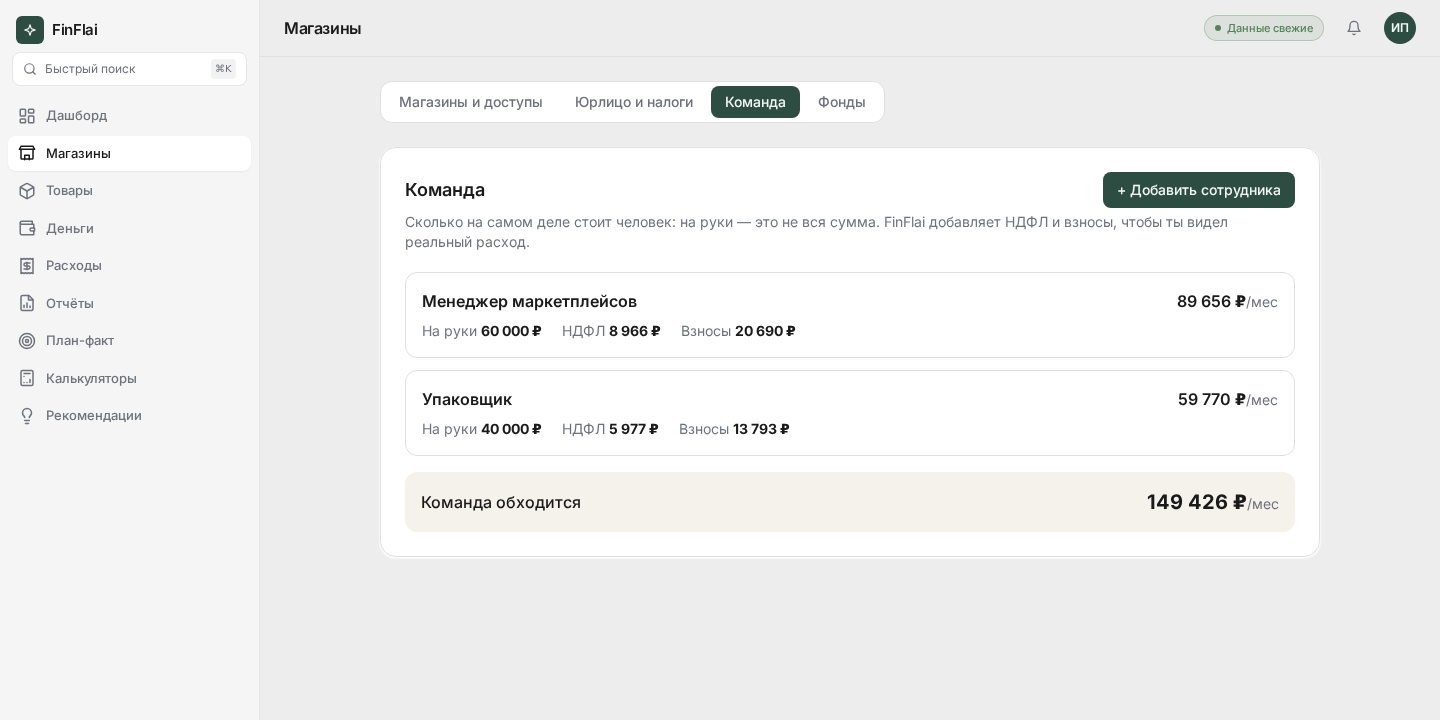The height and width of the screenshot is (720, 1440).
Task: Open the Менеджер маркетплейсов employee card
Action: (850, 315)
